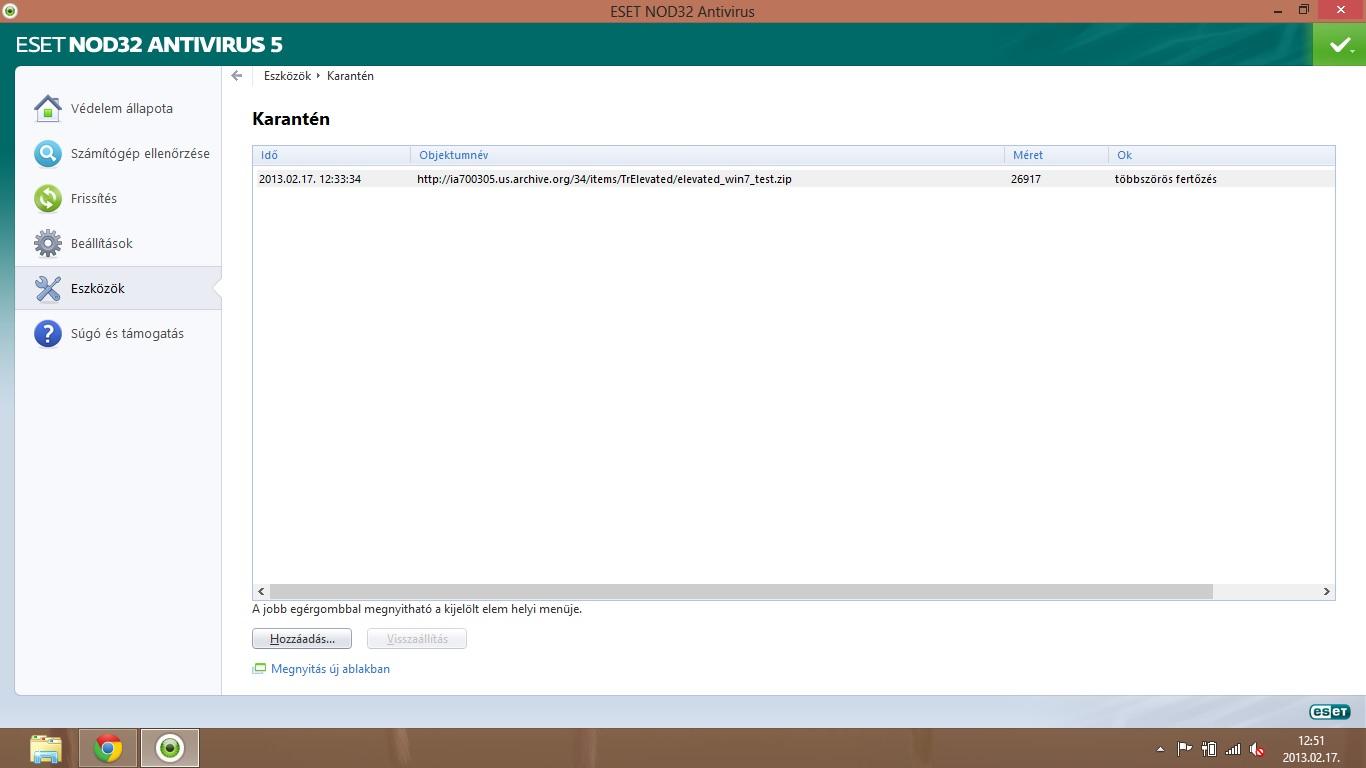The image size is (1366, 768).
Task: Open Action Center flag icon
Action: (1185, 749)
